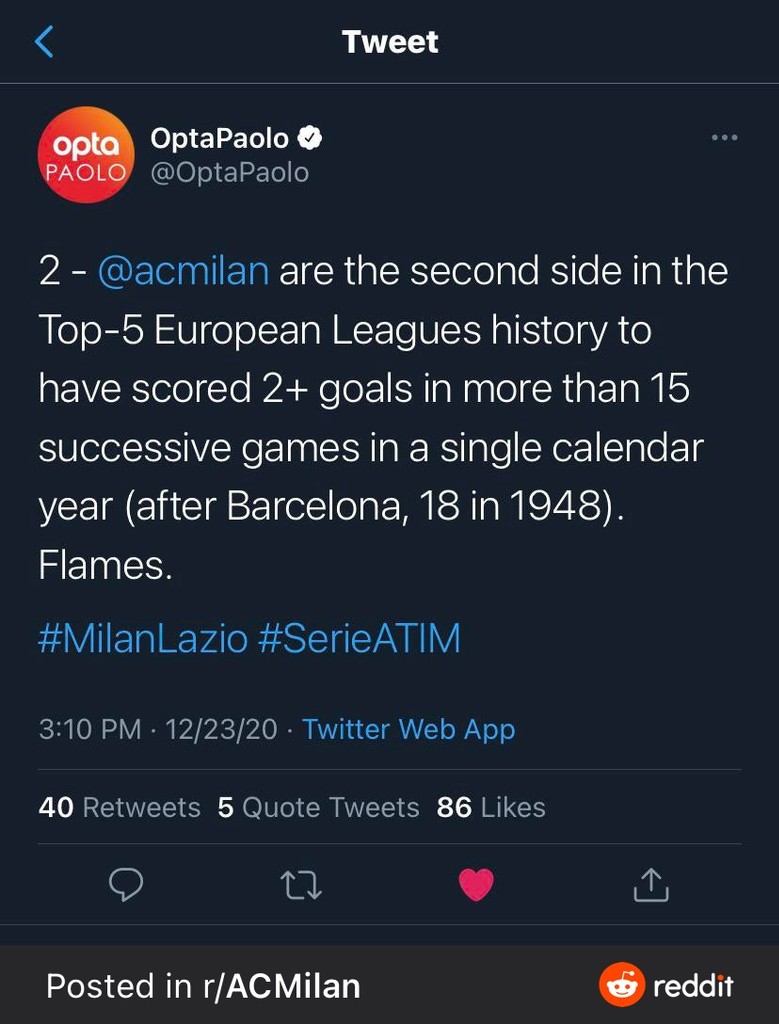The height and width of the screenshot is (1024, 779).
Task: View the 5 Quote Tweets list
Action: (318, 807)
